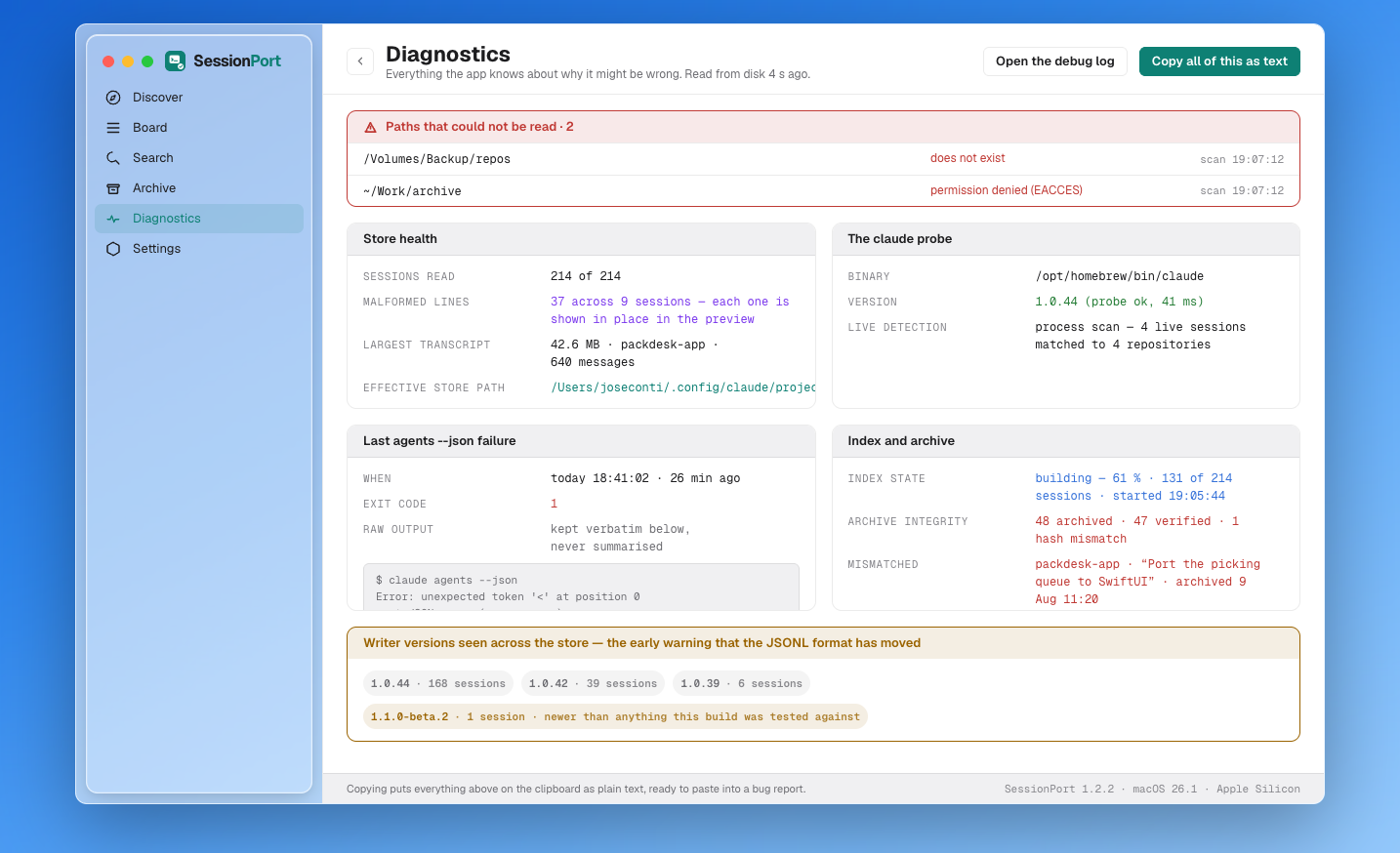Click the "214 of 214" sessions read value
Screen dimensions: 1400x853
pos(586,276)
